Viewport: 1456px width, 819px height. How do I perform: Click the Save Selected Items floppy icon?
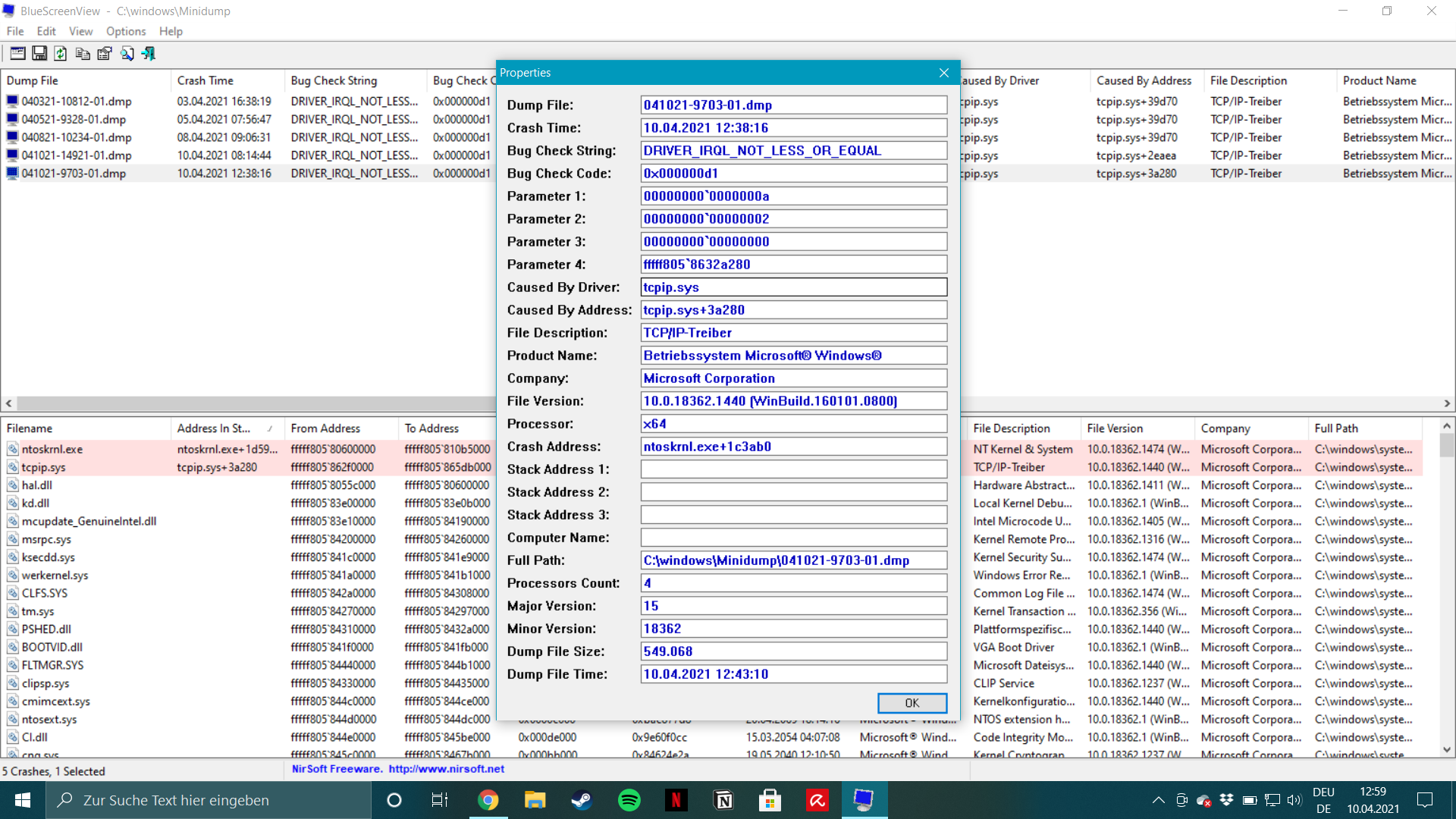click(39, 53)
